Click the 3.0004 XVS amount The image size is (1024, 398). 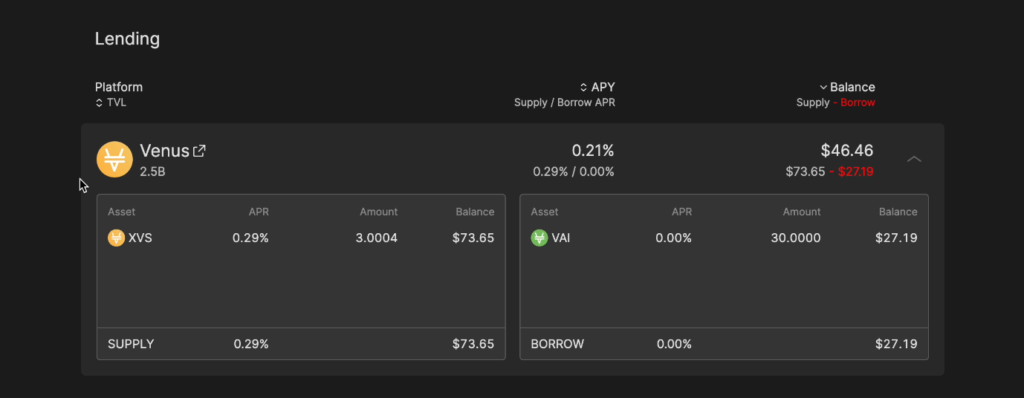[x=377, y=238]
